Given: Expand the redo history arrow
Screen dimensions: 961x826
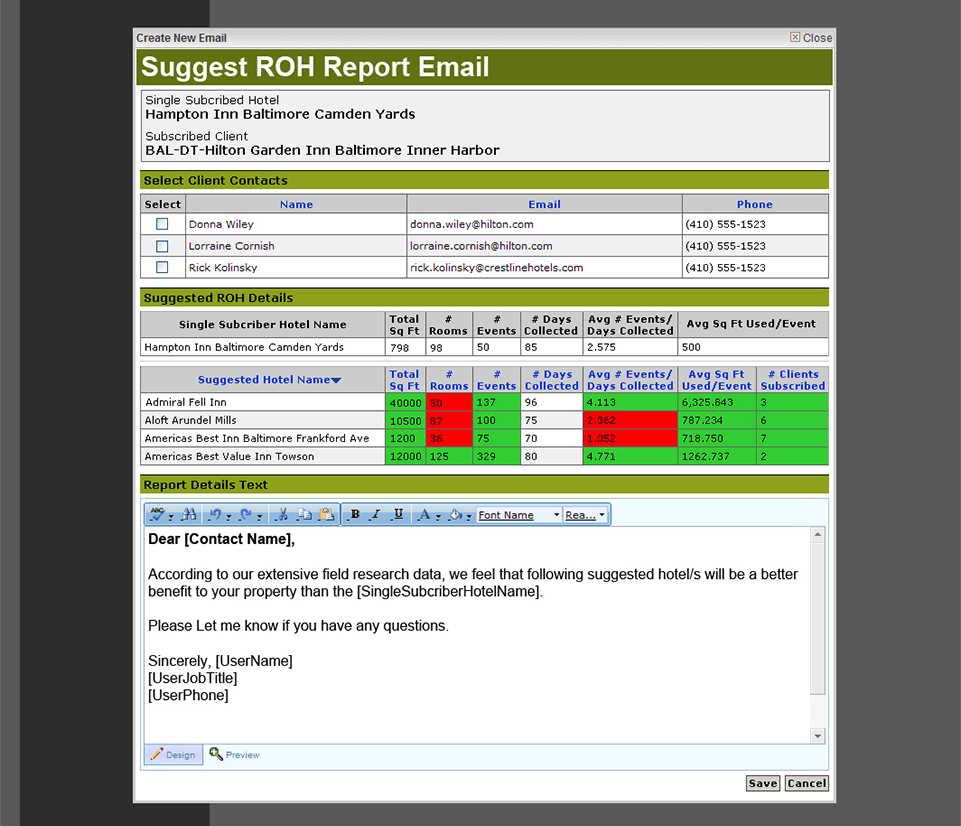Looking at the screenshot, I should click(259, 517).
